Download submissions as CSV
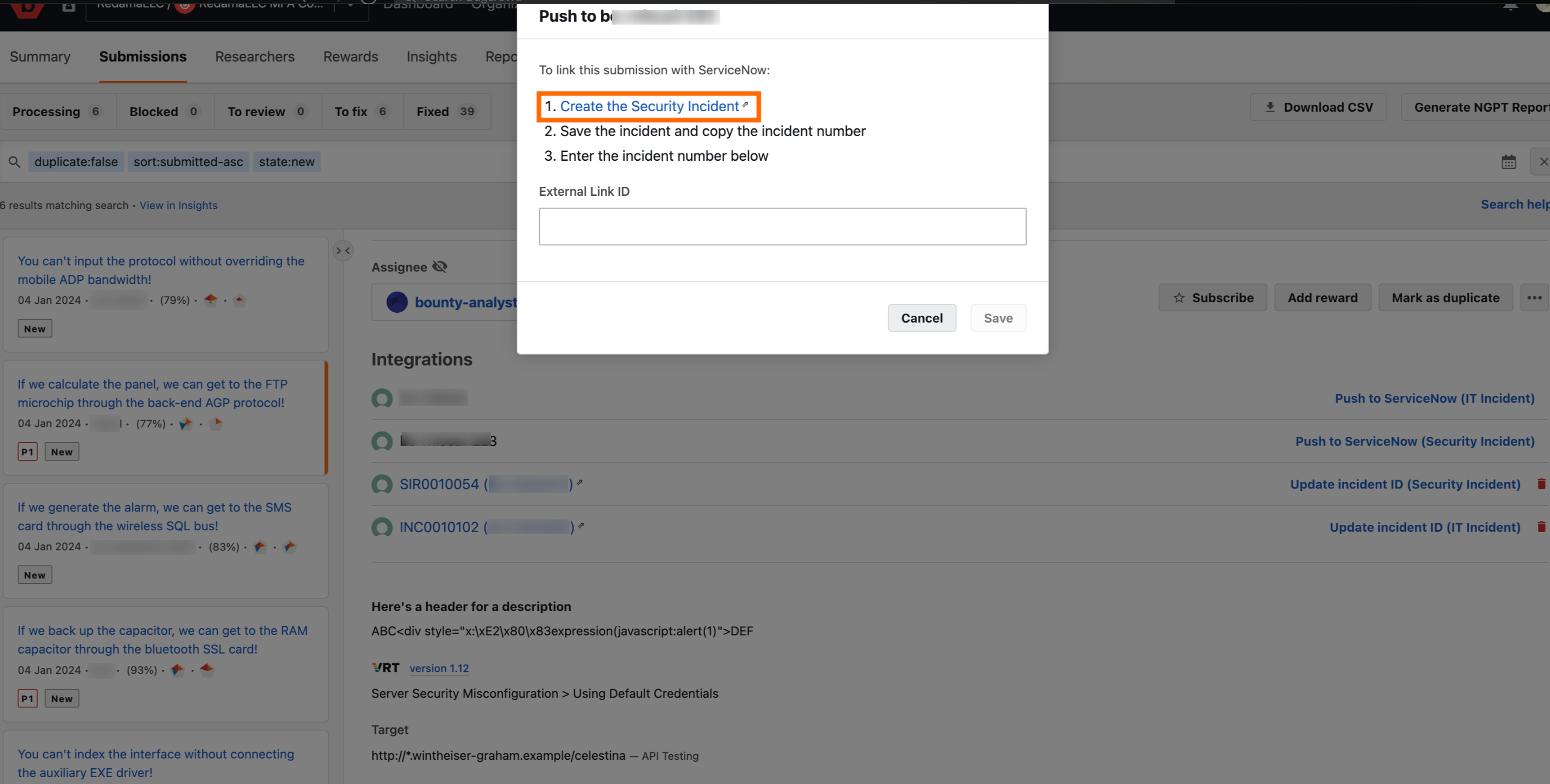 coord(1318,107)
